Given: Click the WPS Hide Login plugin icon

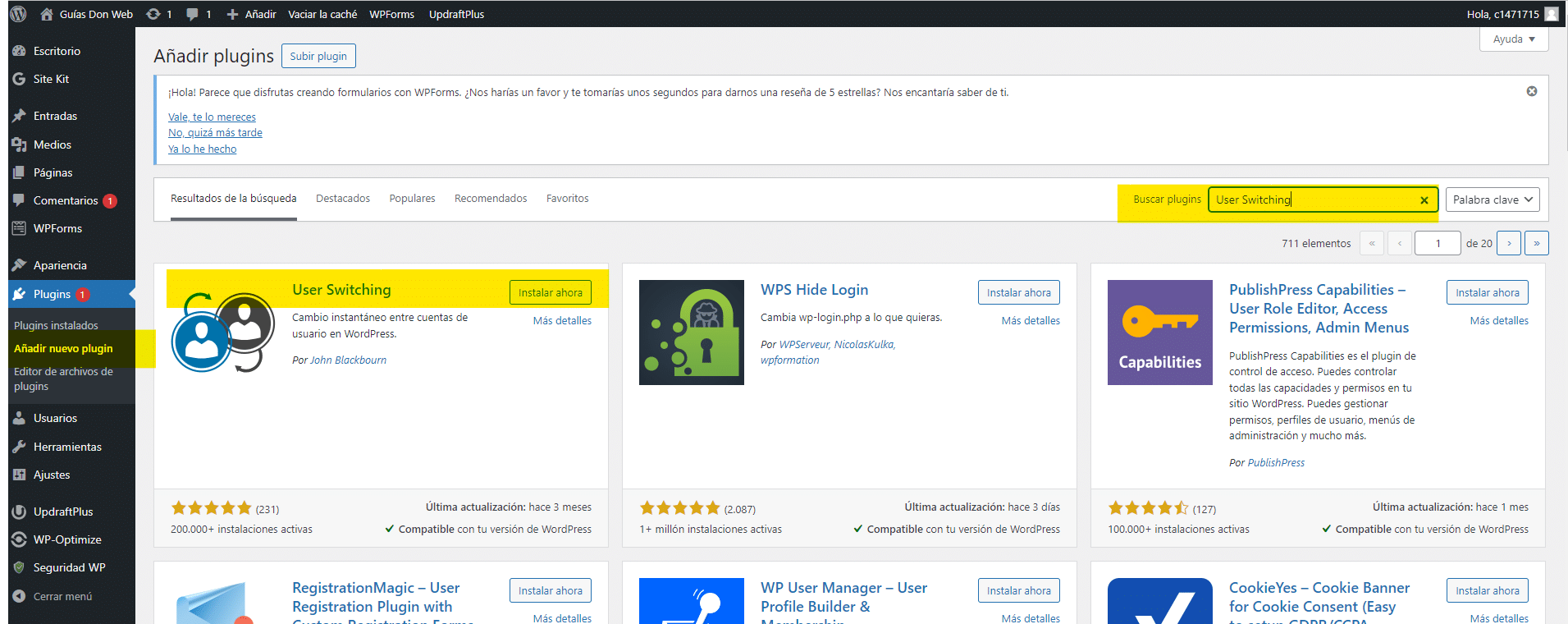Looking at the screenshot, I should coord(691,333).
